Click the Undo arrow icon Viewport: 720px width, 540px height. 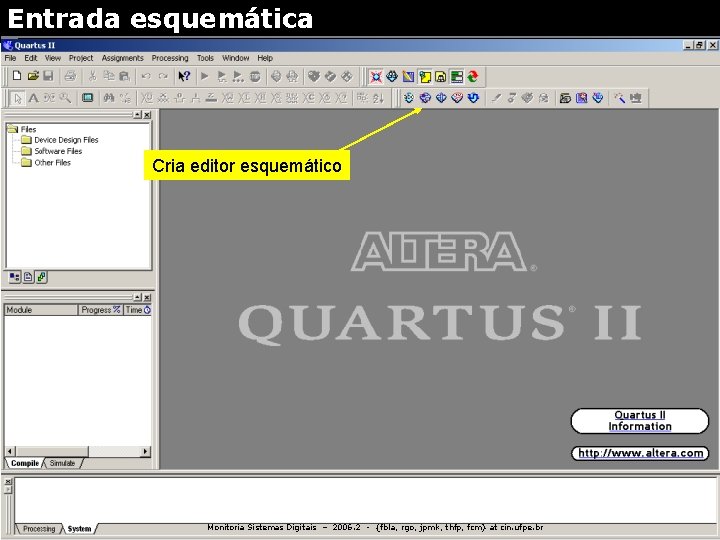(x=146, y=76)
